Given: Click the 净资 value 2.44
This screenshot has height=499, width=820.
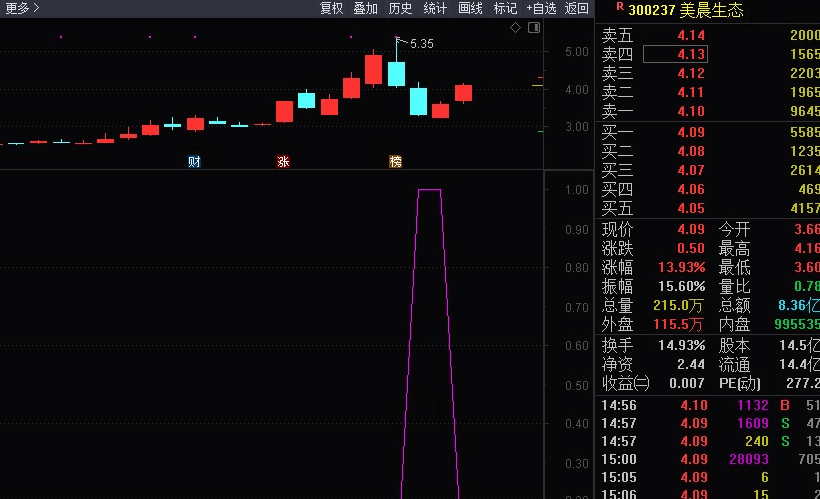Looking at the screenshot, I should pos(691,364).
